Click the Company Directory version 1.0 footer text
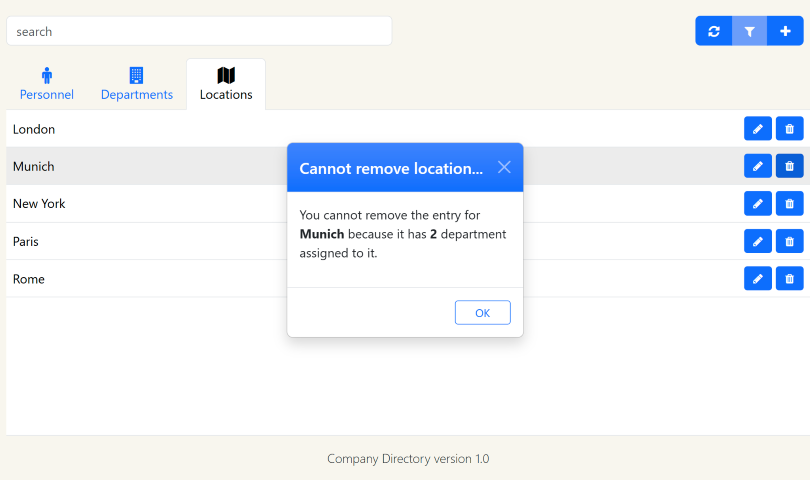 (408, 459)
